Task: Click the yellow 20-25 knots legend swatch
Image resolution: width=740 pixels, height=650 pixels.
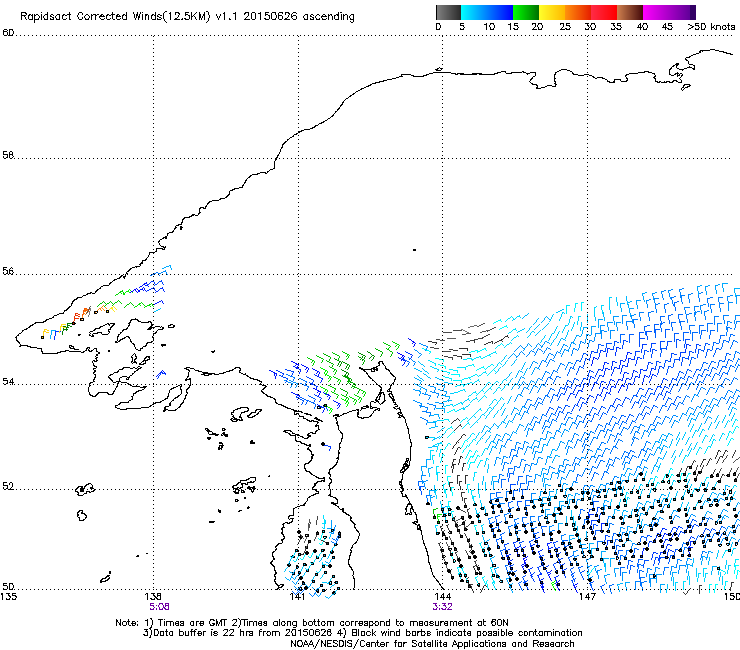Action: click(552, 12)
